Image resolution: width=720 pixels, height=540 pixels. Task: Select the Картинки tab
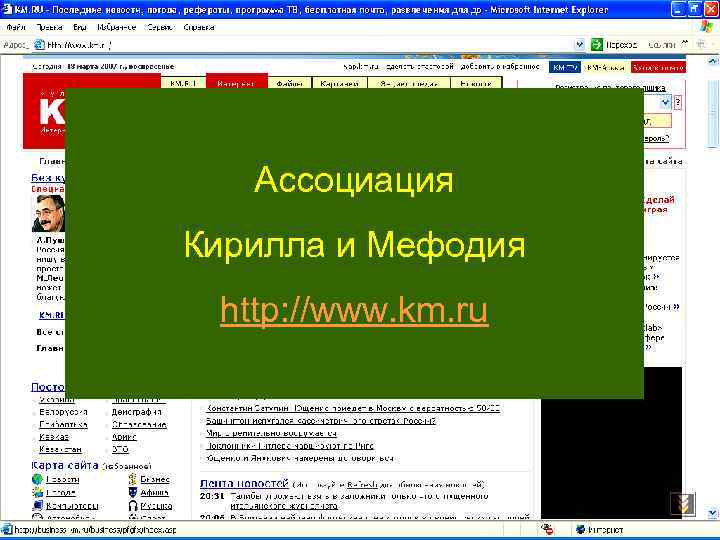tap(339, 83)
